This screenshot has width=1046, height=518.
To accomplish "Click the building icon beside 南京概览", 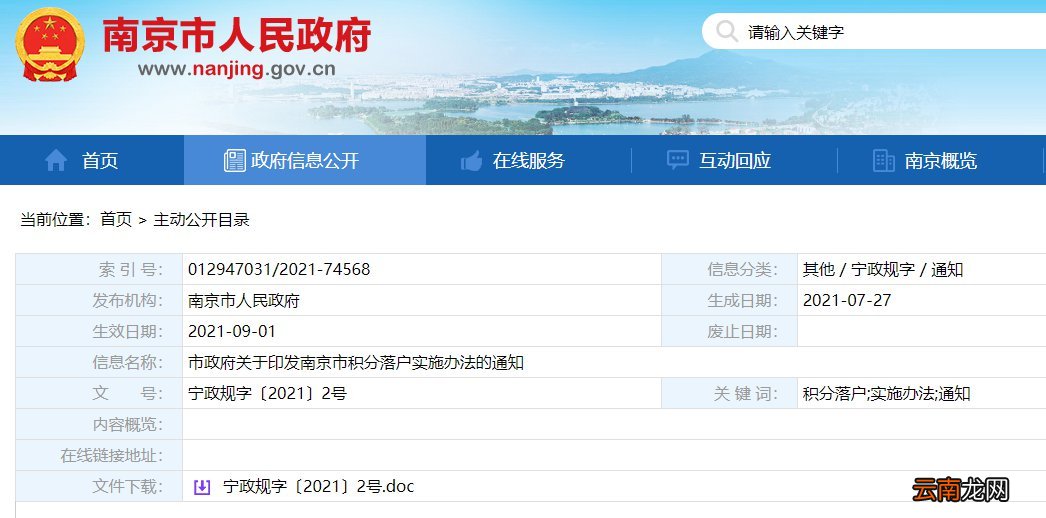I will tap(884, 161).
